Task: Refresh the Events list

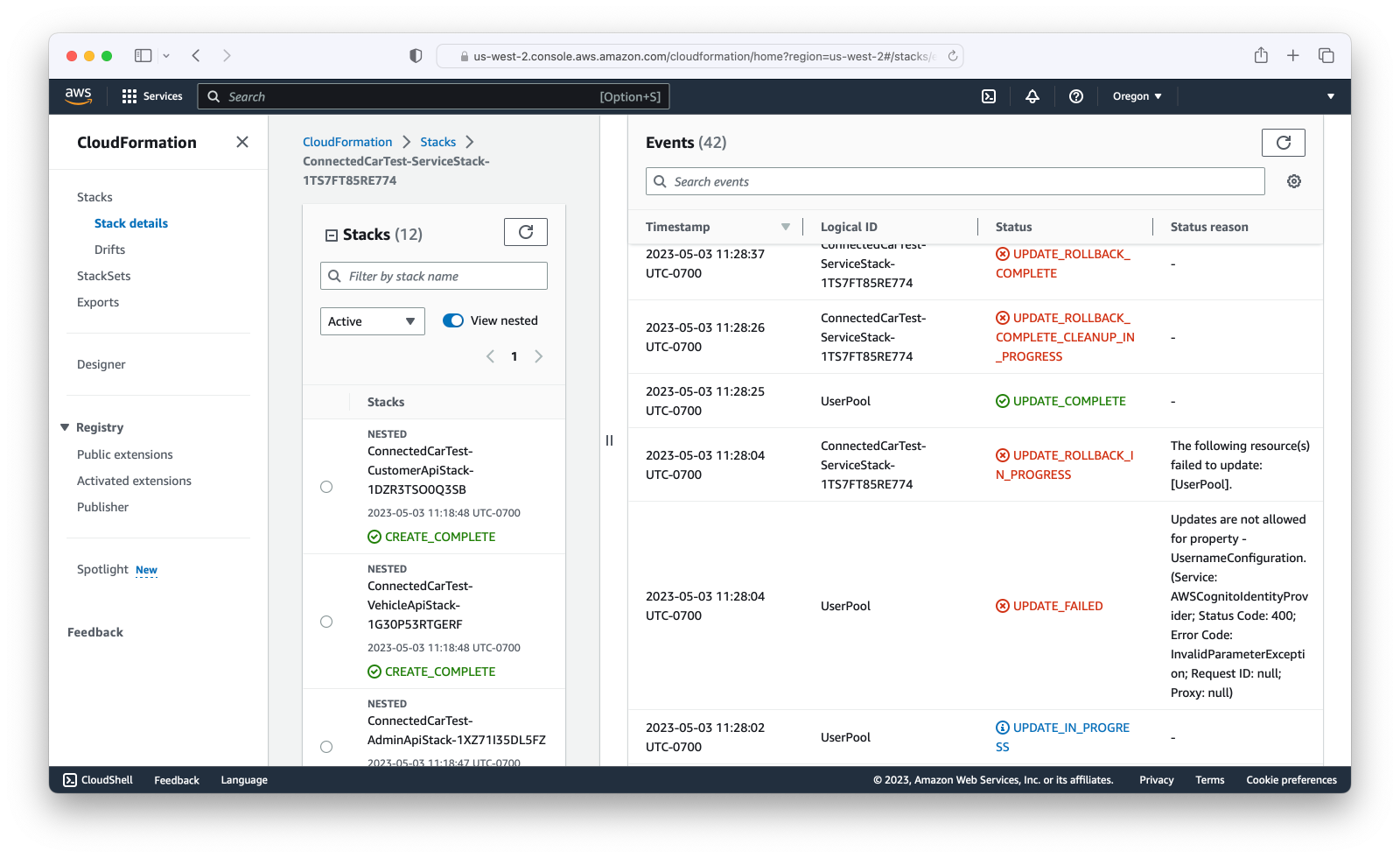Action: click(x=1284, y=143)
